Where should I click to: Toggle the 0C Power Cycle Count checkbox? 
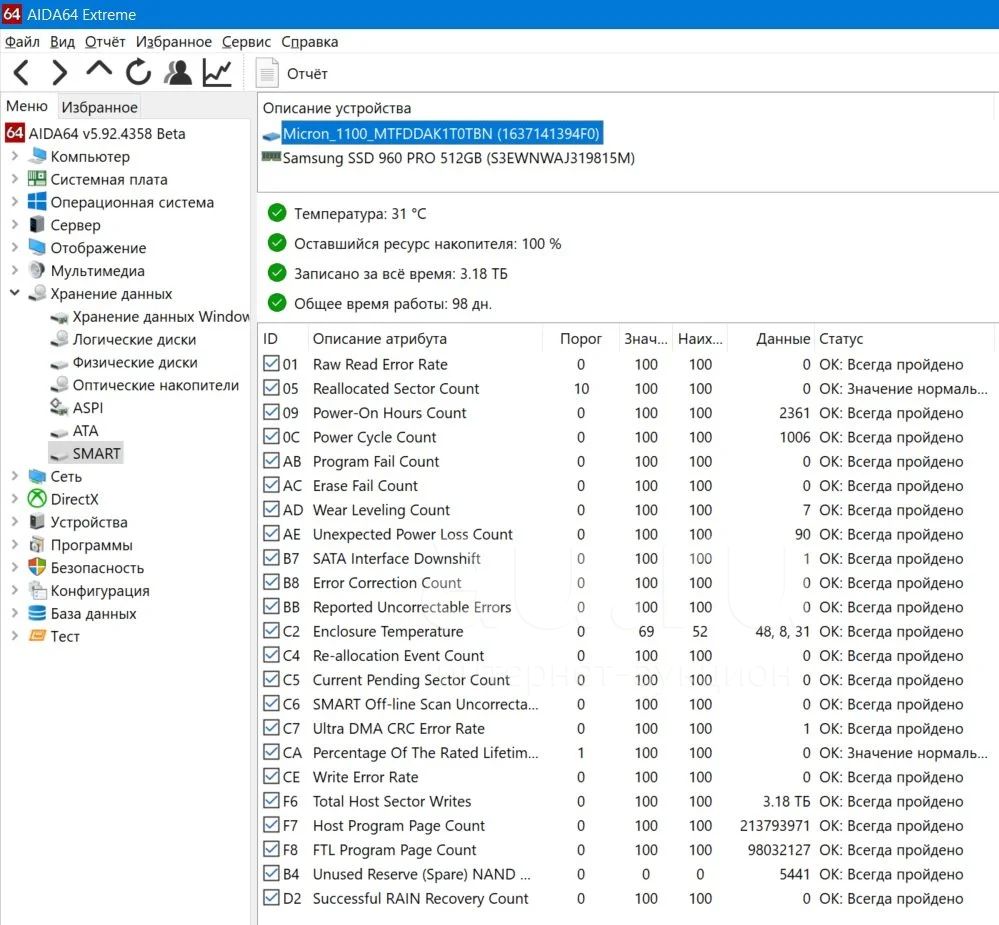coord(271,436)
